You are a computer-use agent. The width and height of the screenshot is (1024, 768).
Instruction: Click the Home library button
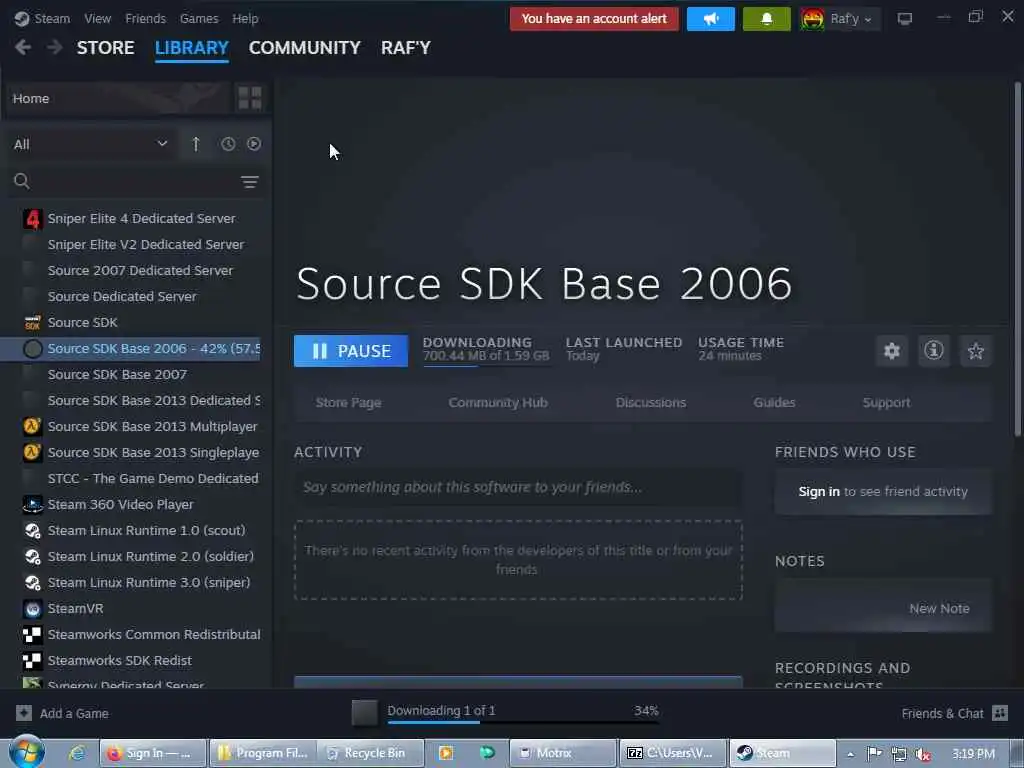[x=118, y=98]
